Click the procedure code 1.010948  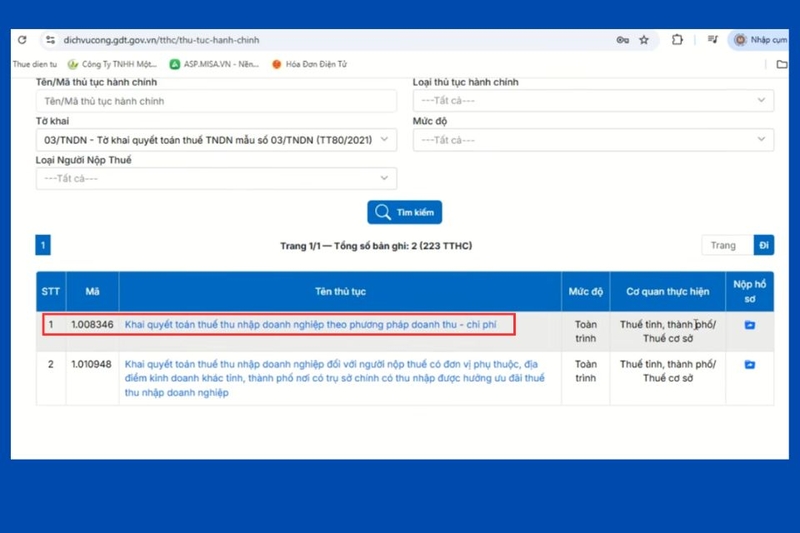[x=91, y=364]
